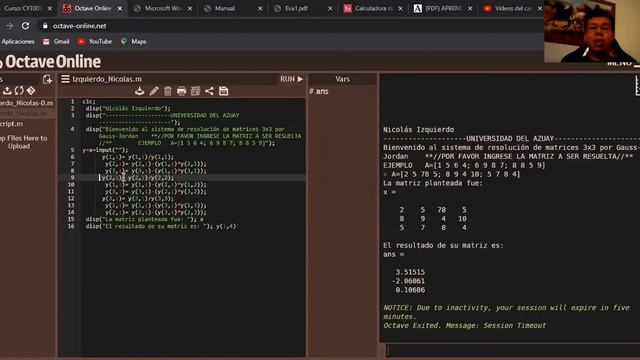Image resolution: width=640 pixels, height=360 pixels.
Task: Create a new file with the add-file icon
Action: 47,79
